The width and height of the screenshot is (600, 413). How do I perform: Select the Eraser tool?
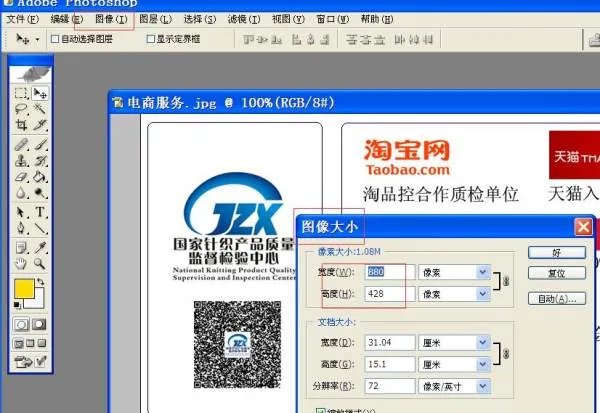(x=21, y=177)
